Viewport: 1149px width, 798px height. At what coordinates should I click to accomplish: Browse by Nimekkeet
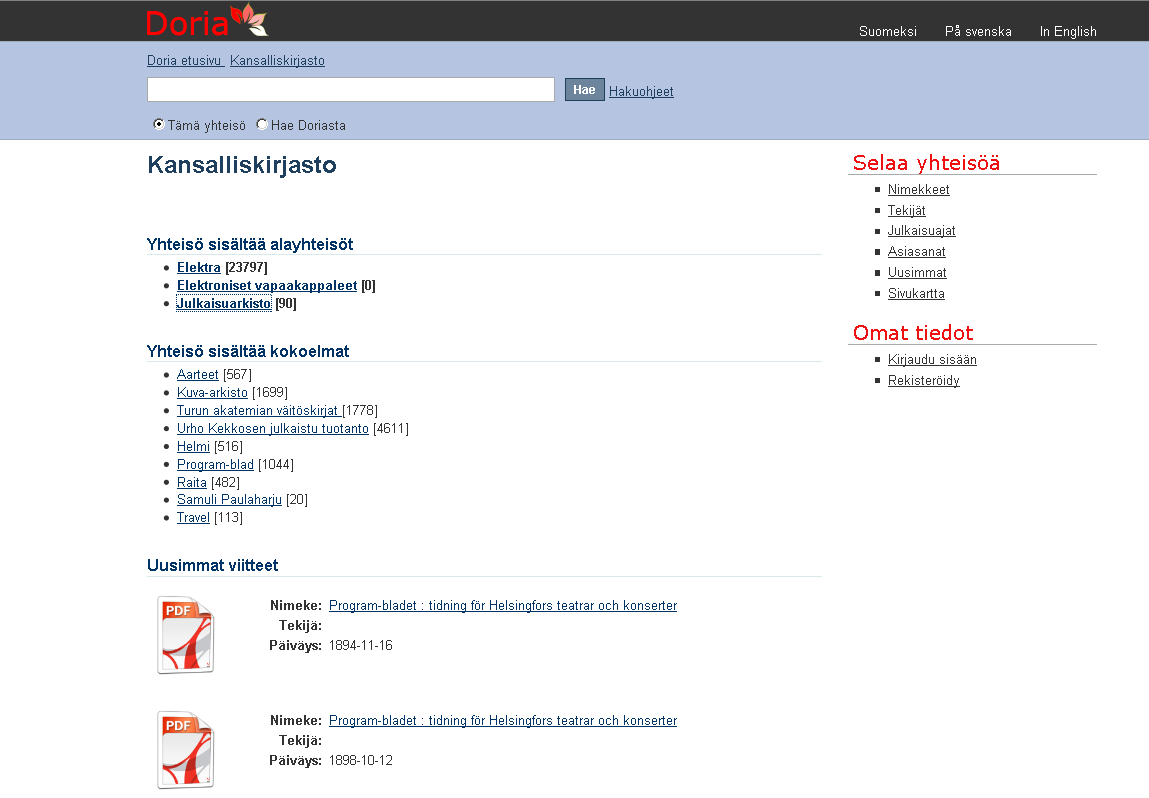pyautogui.click(x=918, y=190)
